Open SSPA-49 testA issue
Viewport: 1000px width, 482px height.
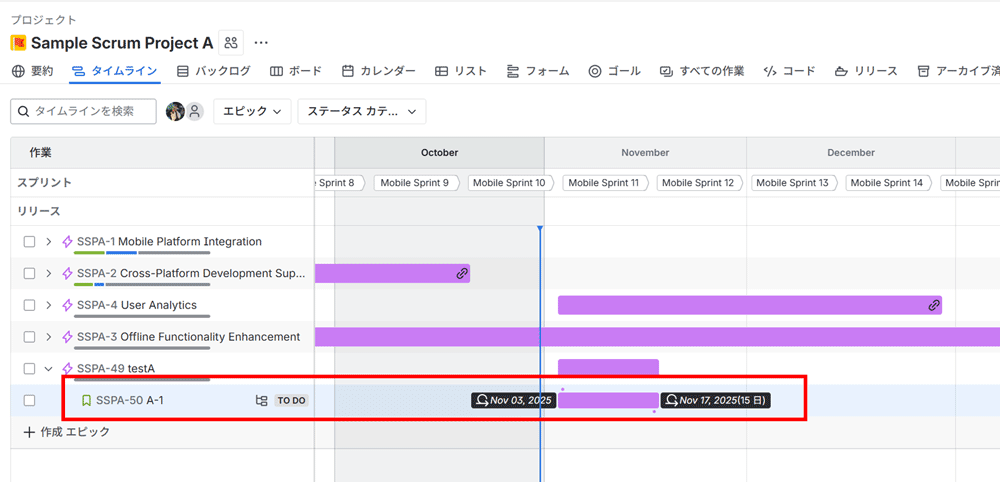[x=115, y=369]
